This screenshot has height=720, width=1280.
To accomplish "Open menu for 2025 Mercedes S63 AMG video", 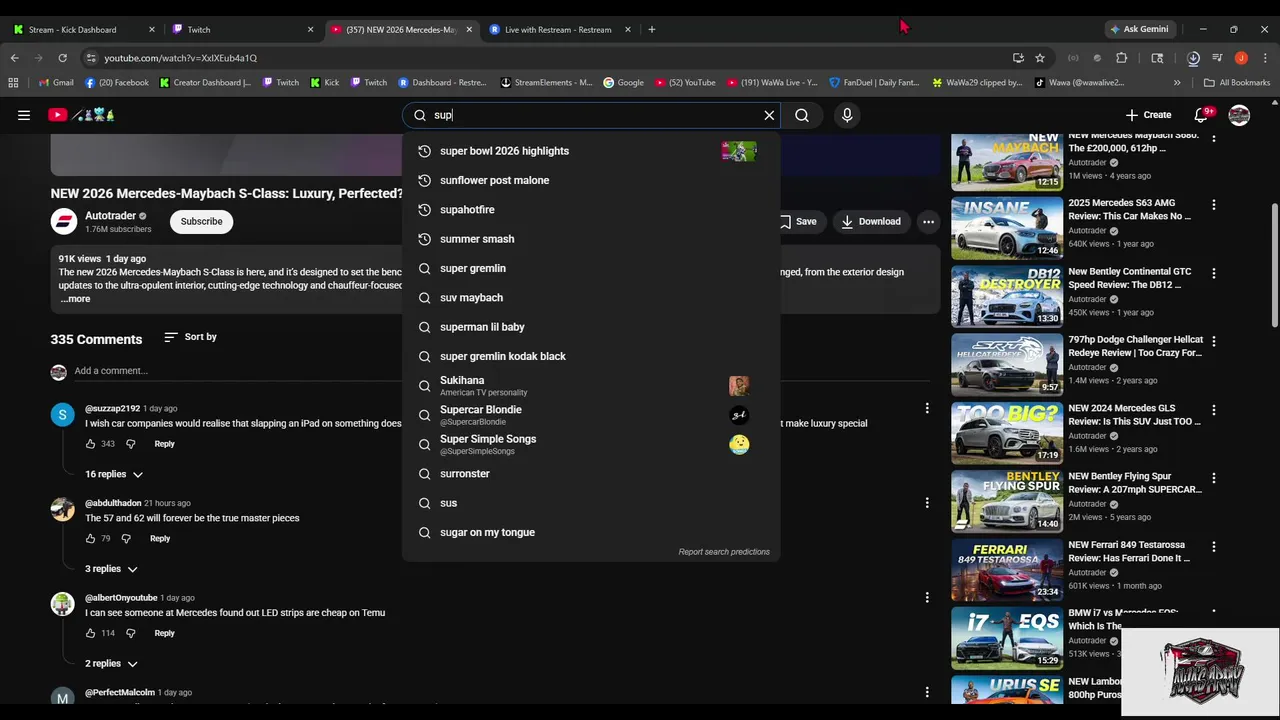I will pos(1214,205).
